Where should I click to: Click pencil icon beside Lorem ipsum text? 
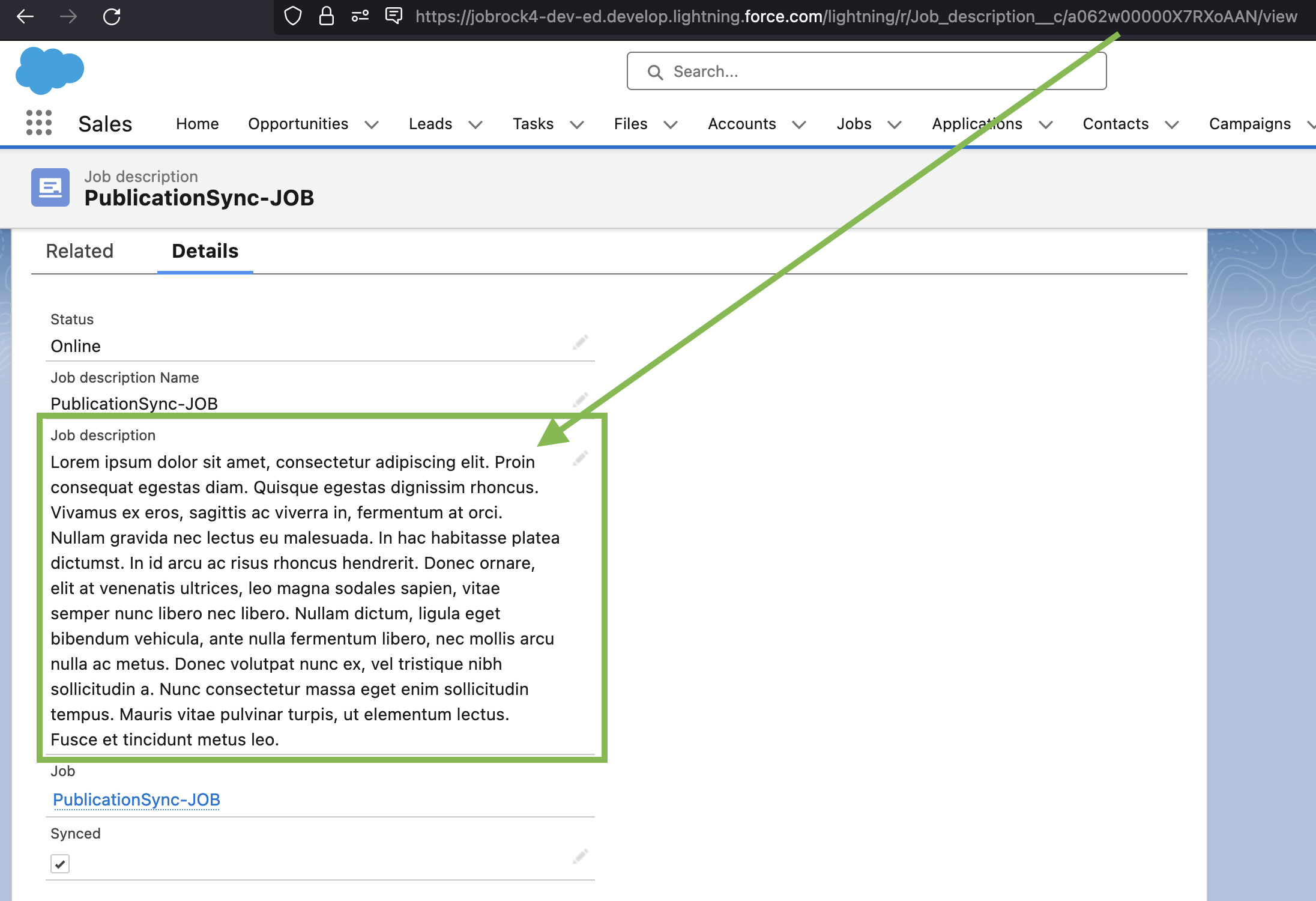coord(580,458)
